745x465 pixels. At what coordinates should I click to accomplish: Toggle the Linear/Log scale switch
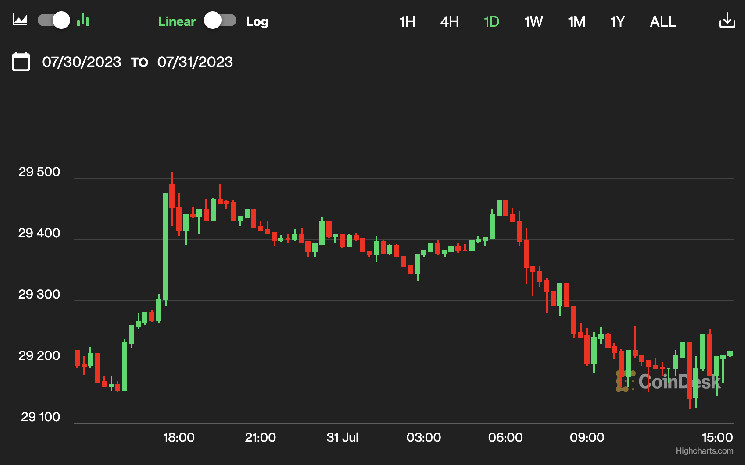click(219, 20)
